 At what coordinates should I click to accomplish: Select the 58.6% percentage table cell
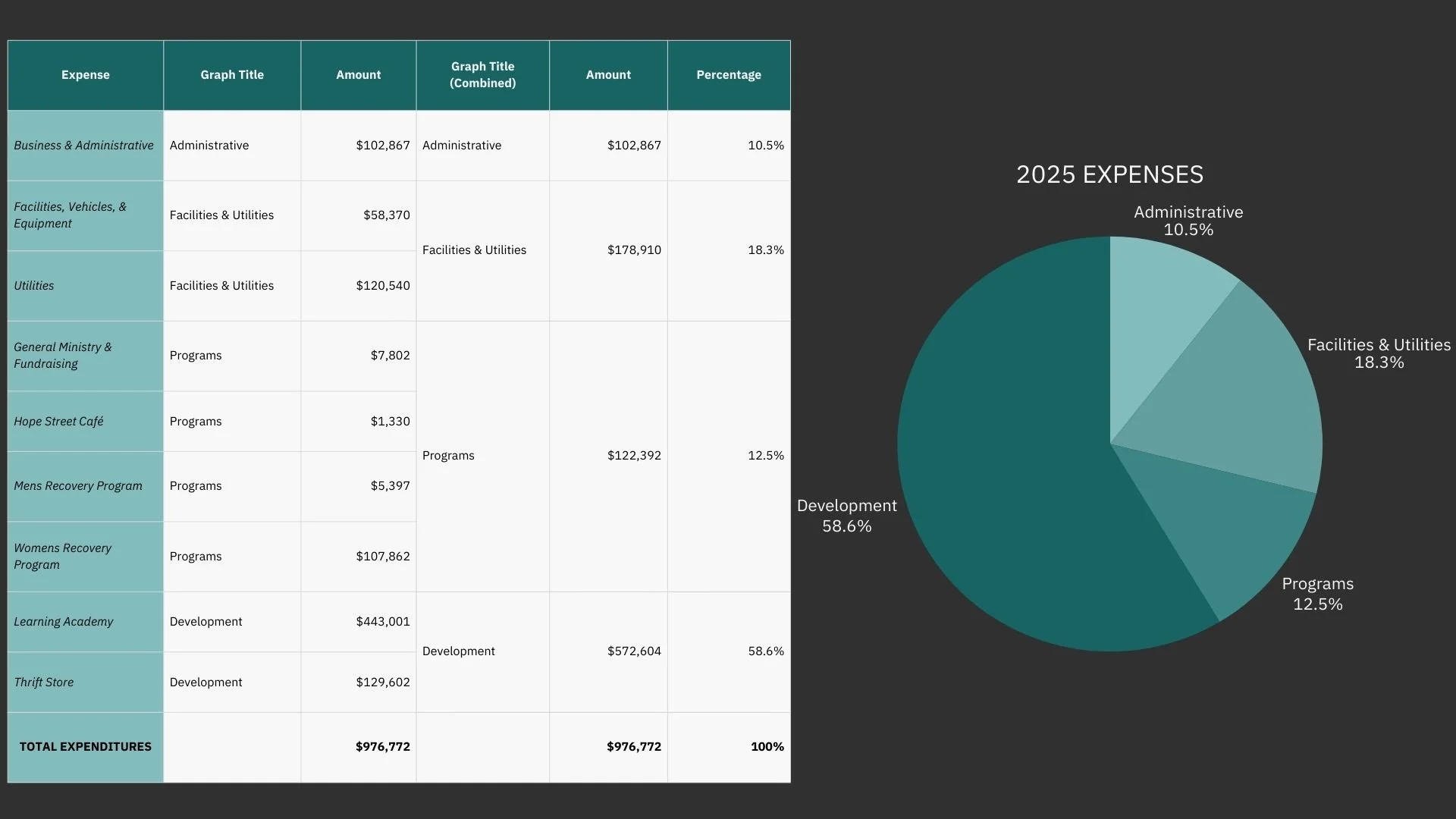[765, 651]
